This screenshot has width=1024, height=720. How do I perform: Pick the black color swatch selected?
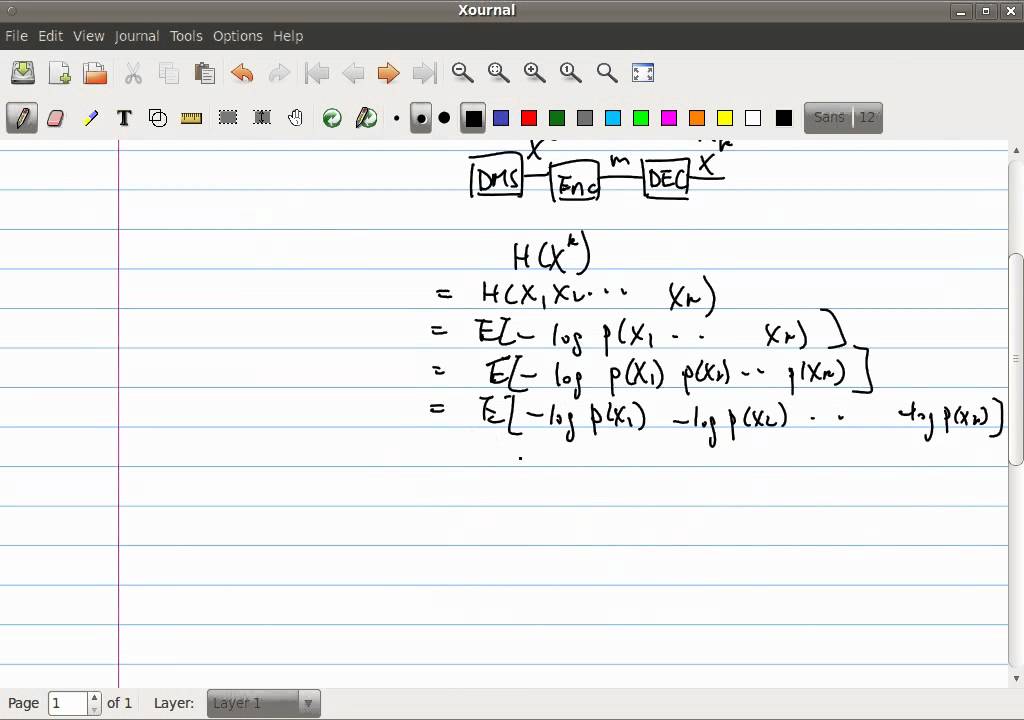(x=473, y=118)
